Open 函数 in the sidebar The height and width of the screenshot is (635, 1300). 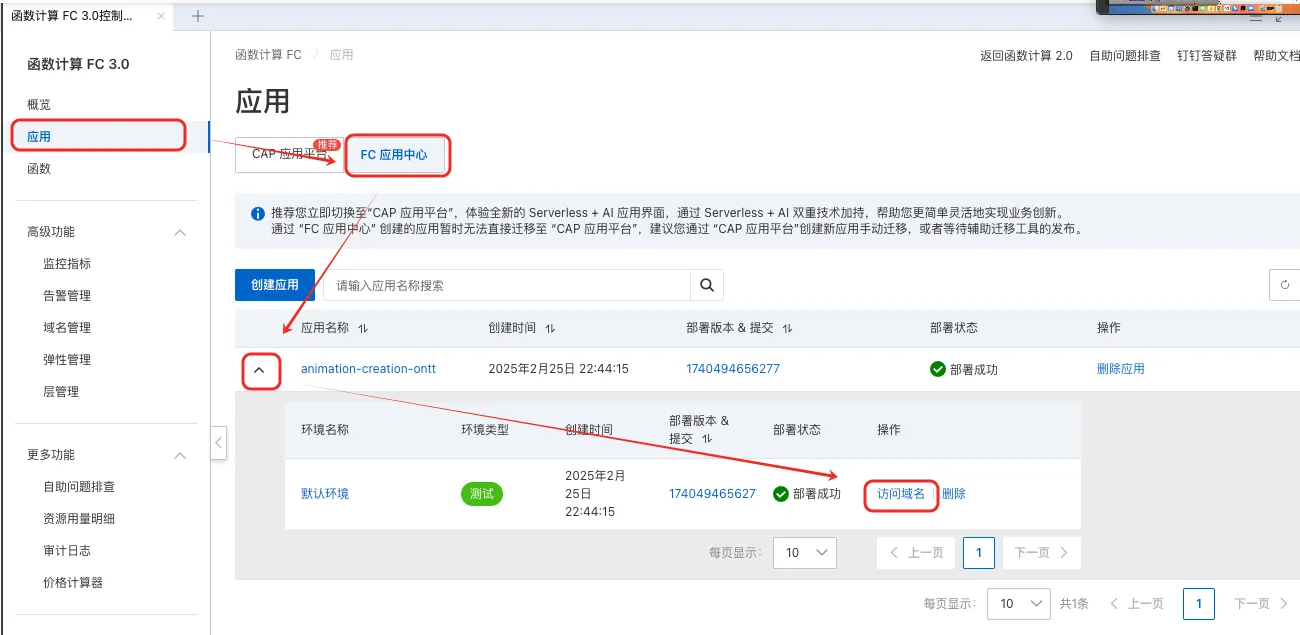[x=39, y=169]
